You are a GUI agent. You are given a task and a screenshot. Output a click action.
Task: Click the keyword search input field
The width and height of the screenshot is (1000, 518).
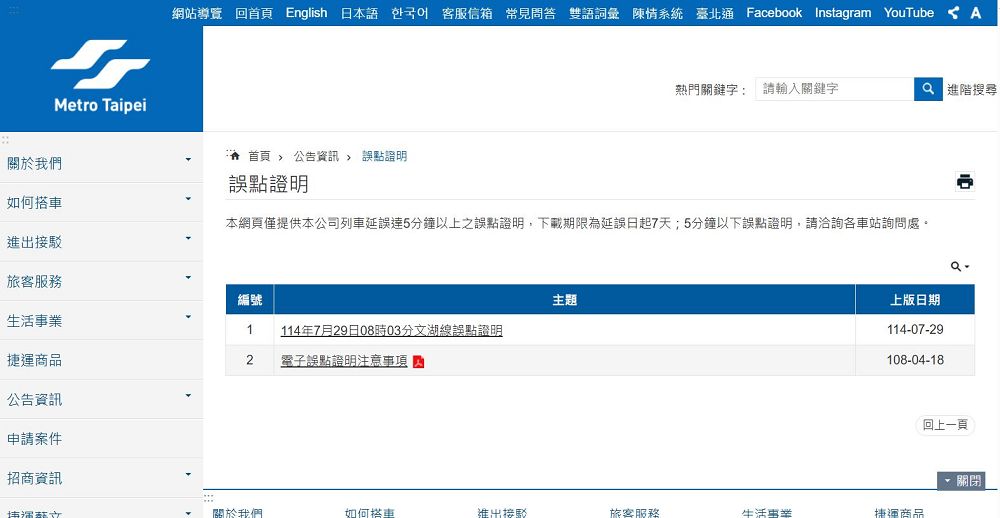pyautogui.click(x=834, y=89)
